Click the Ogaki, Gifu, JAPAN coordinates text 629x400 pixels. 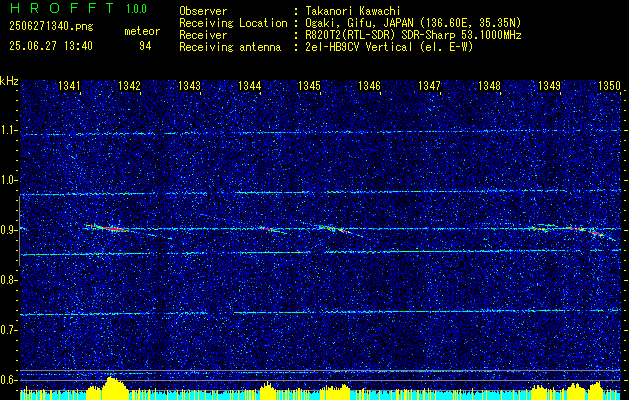[413, 23]
